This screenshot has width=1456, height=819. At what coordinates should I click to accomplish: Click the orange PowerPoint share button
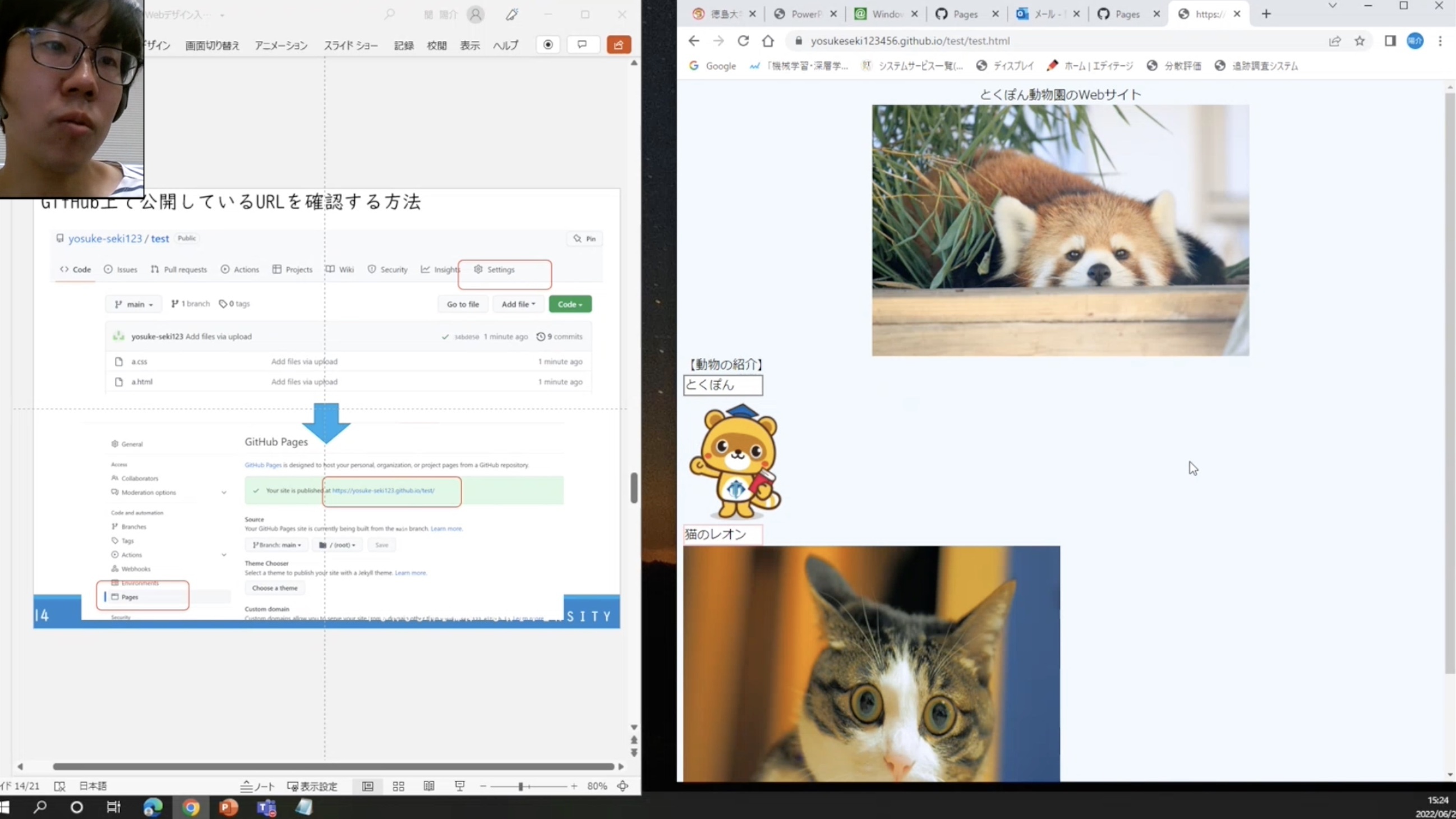pyautogui.click(x=619, y=45)
